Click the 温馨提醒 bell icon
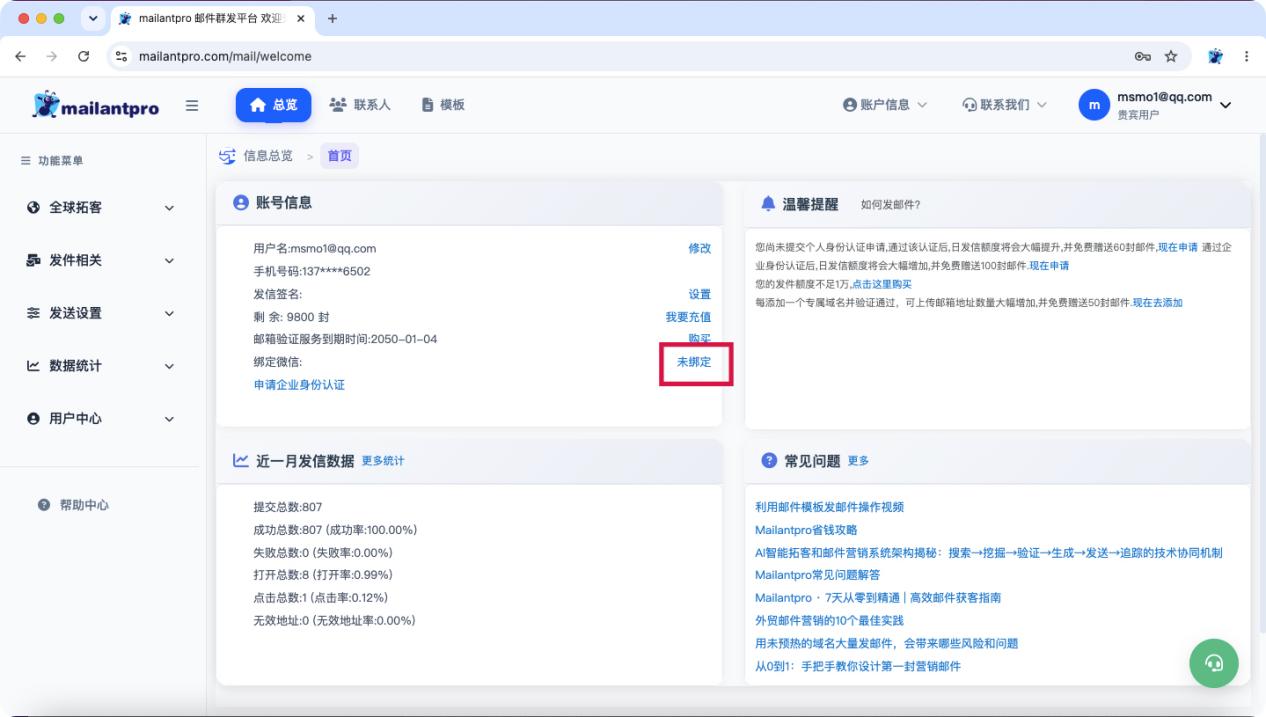Viewport: 1266px width, 717px height. [768, 204]
